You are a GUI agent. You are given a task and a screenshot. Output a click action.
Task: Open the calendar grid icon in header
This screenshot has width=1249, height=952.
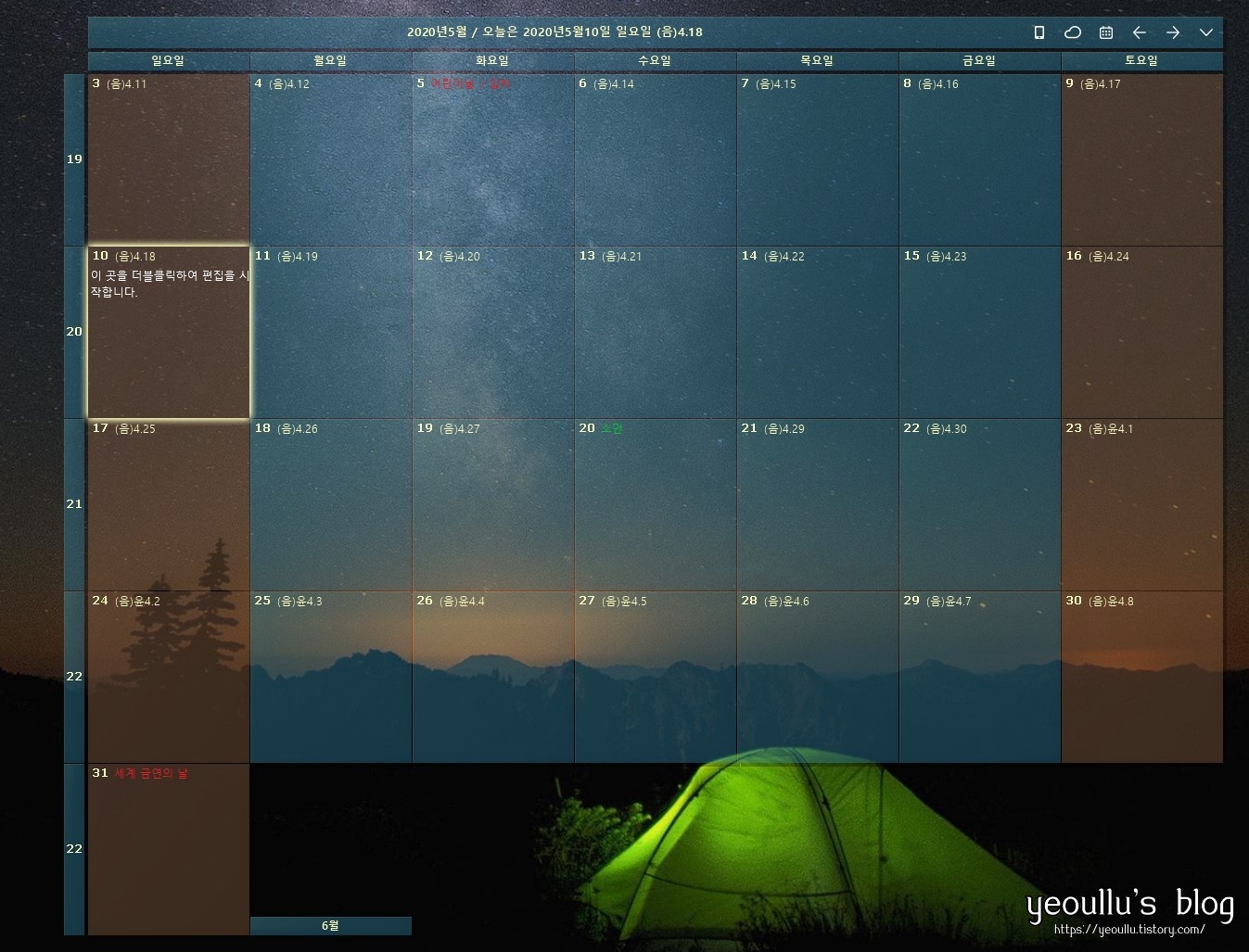coord(1106,32)
